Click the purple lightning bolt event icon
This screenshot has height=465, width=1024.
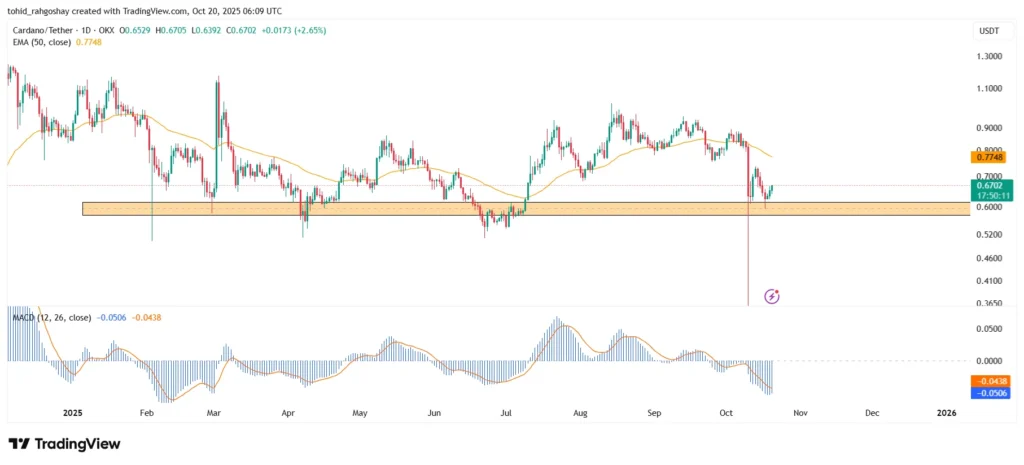point(772,296)
